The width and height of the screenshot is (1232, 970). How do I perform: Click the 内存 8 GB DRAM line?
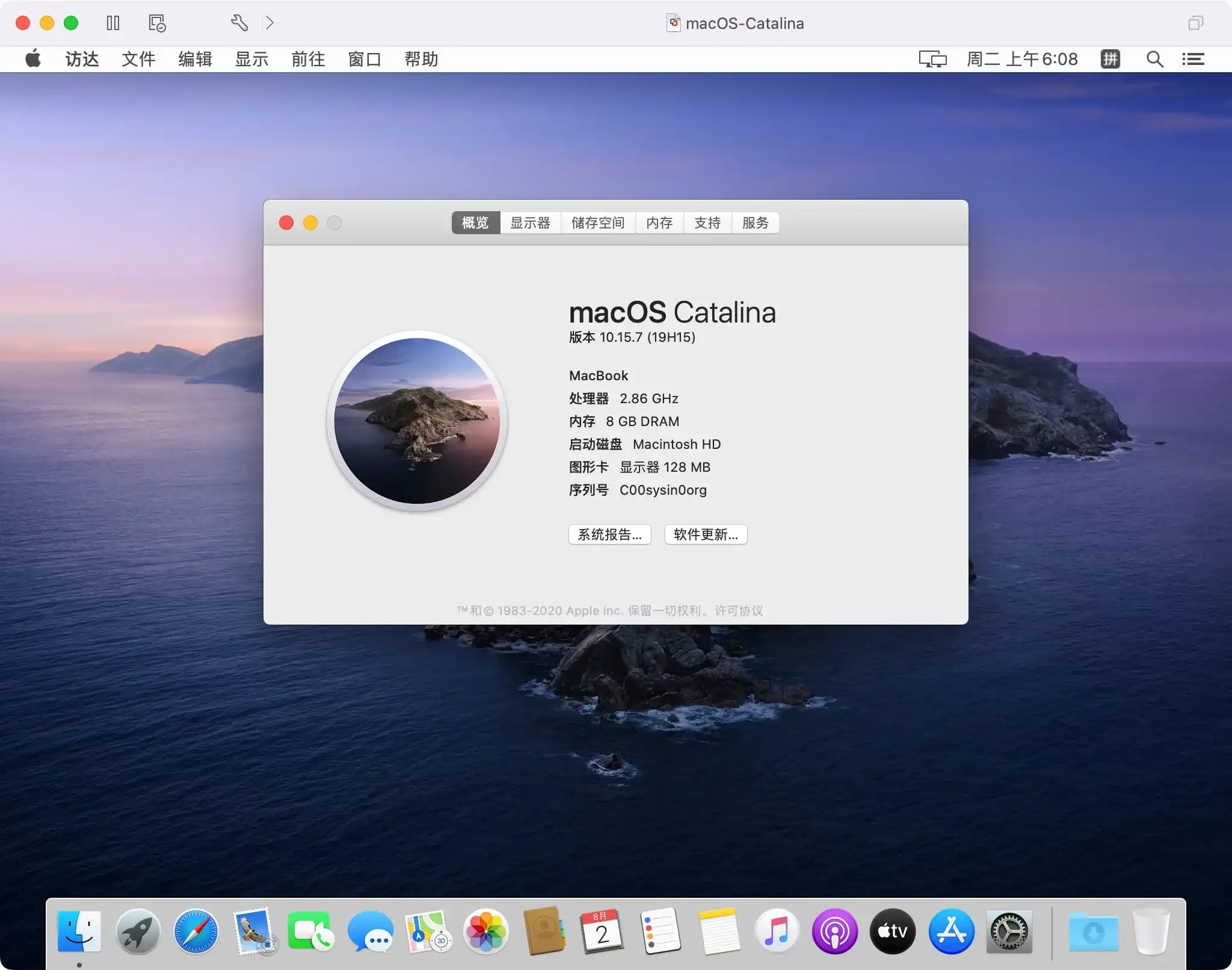point(624,421)
